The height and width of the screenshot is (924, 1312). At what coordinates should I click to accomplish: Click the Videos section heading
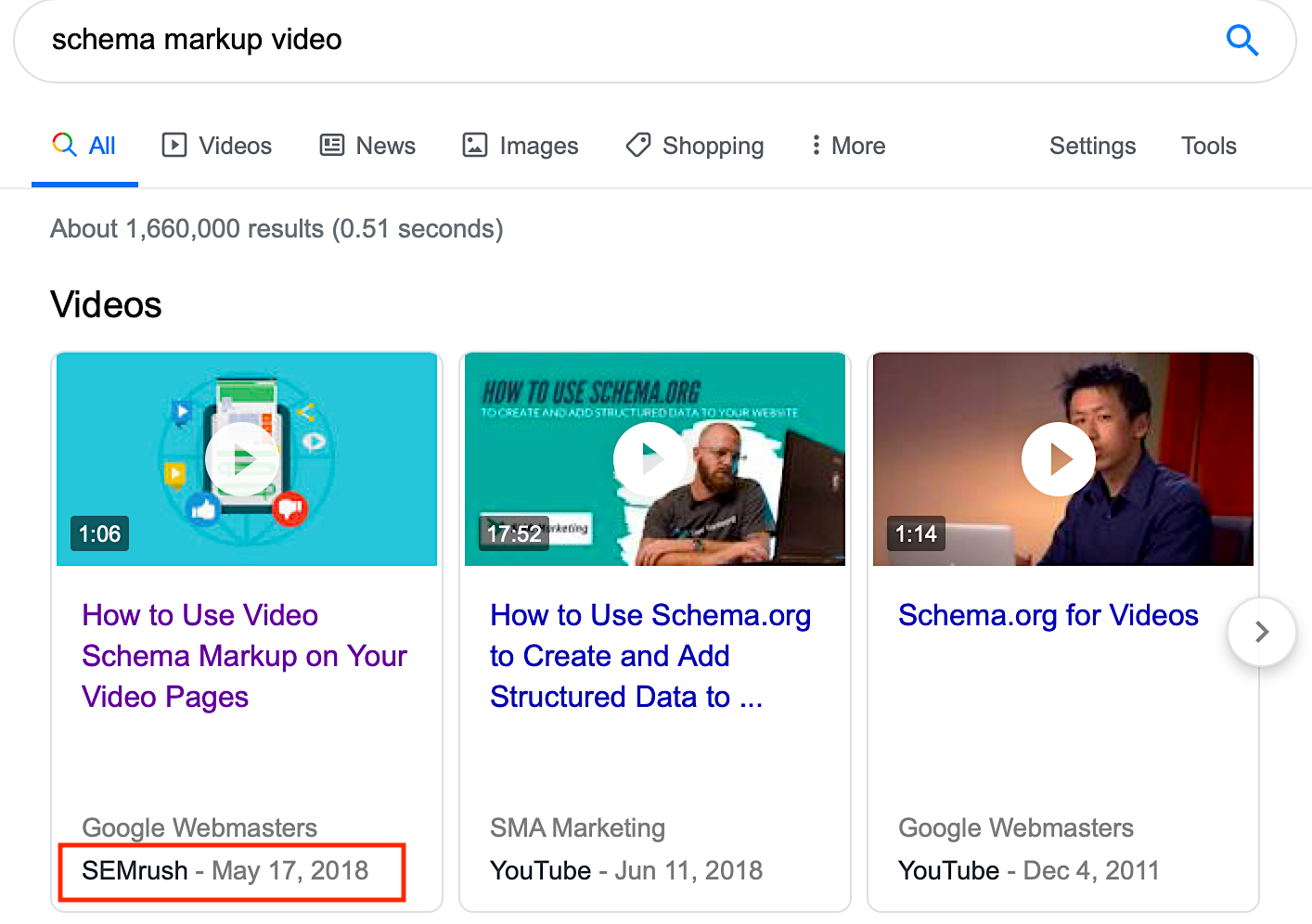coord(106,304)
